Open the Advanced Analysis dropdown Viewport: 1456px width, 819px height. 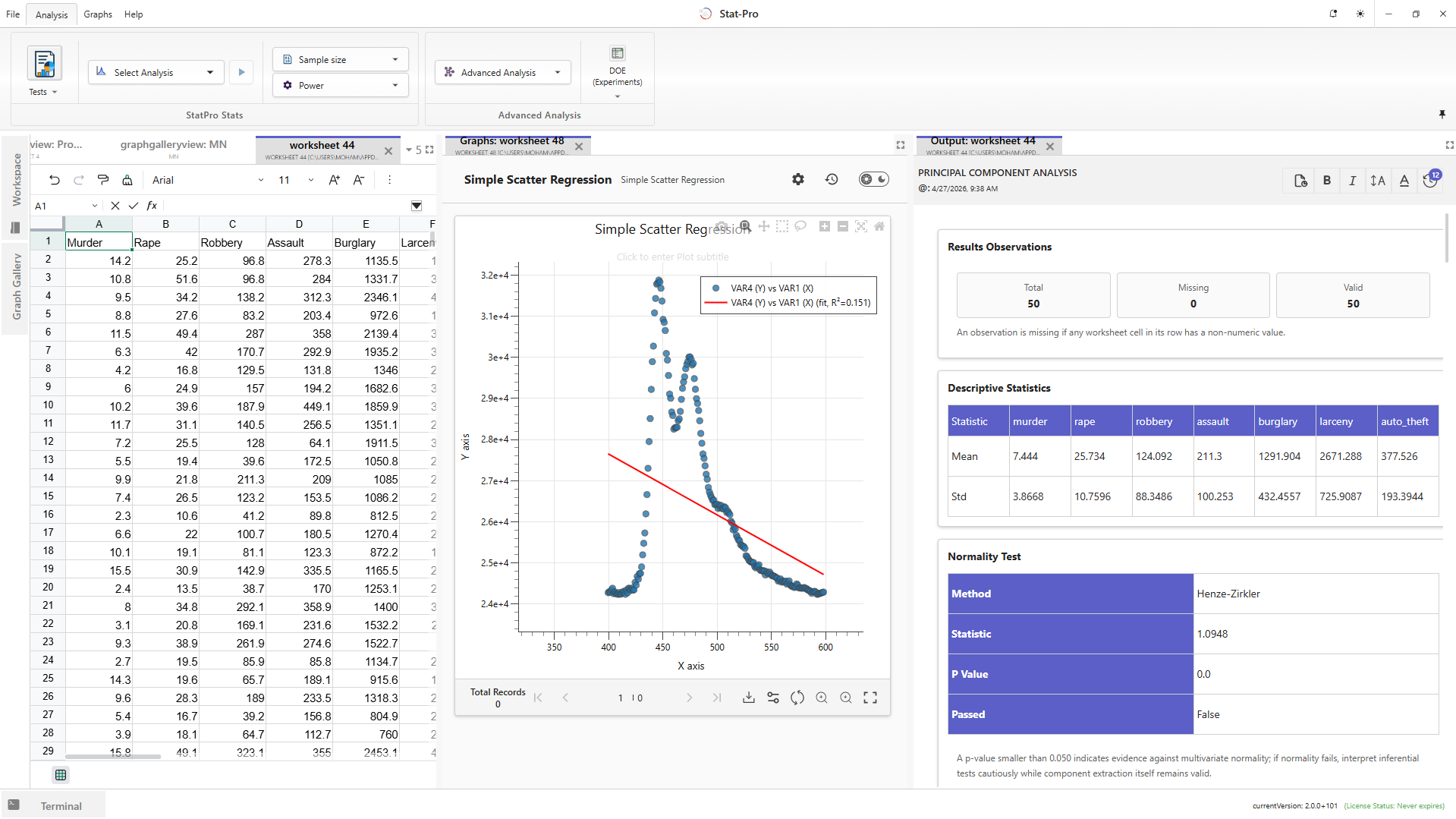click(503, 73)
